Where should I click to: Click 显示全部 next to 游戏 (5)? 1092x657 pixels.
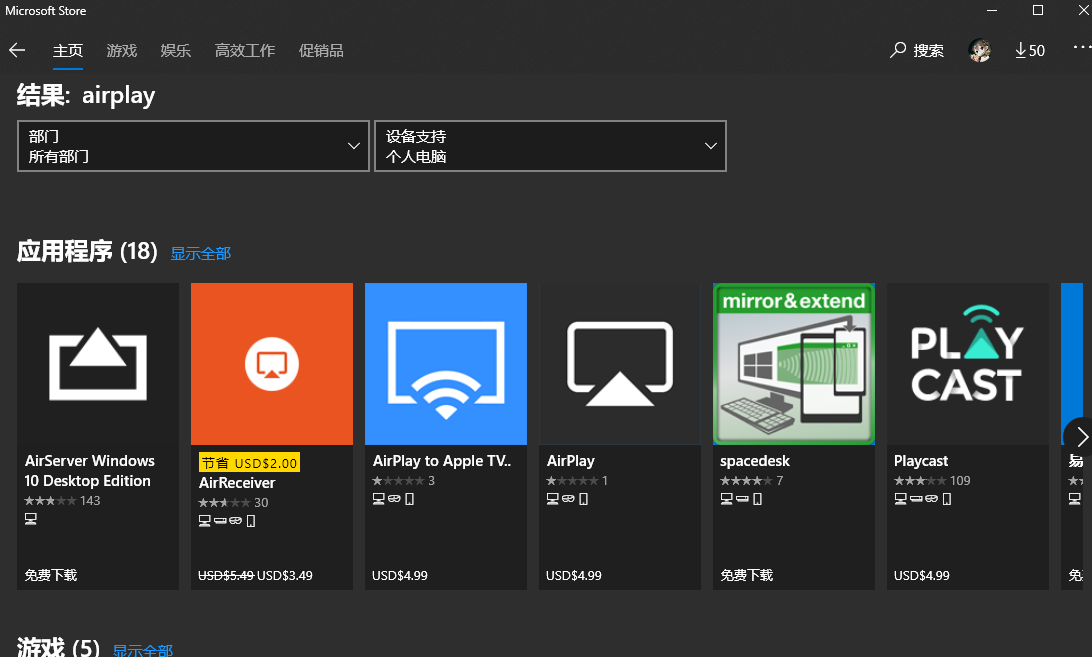pyautogui.click(x=143, y=650)
